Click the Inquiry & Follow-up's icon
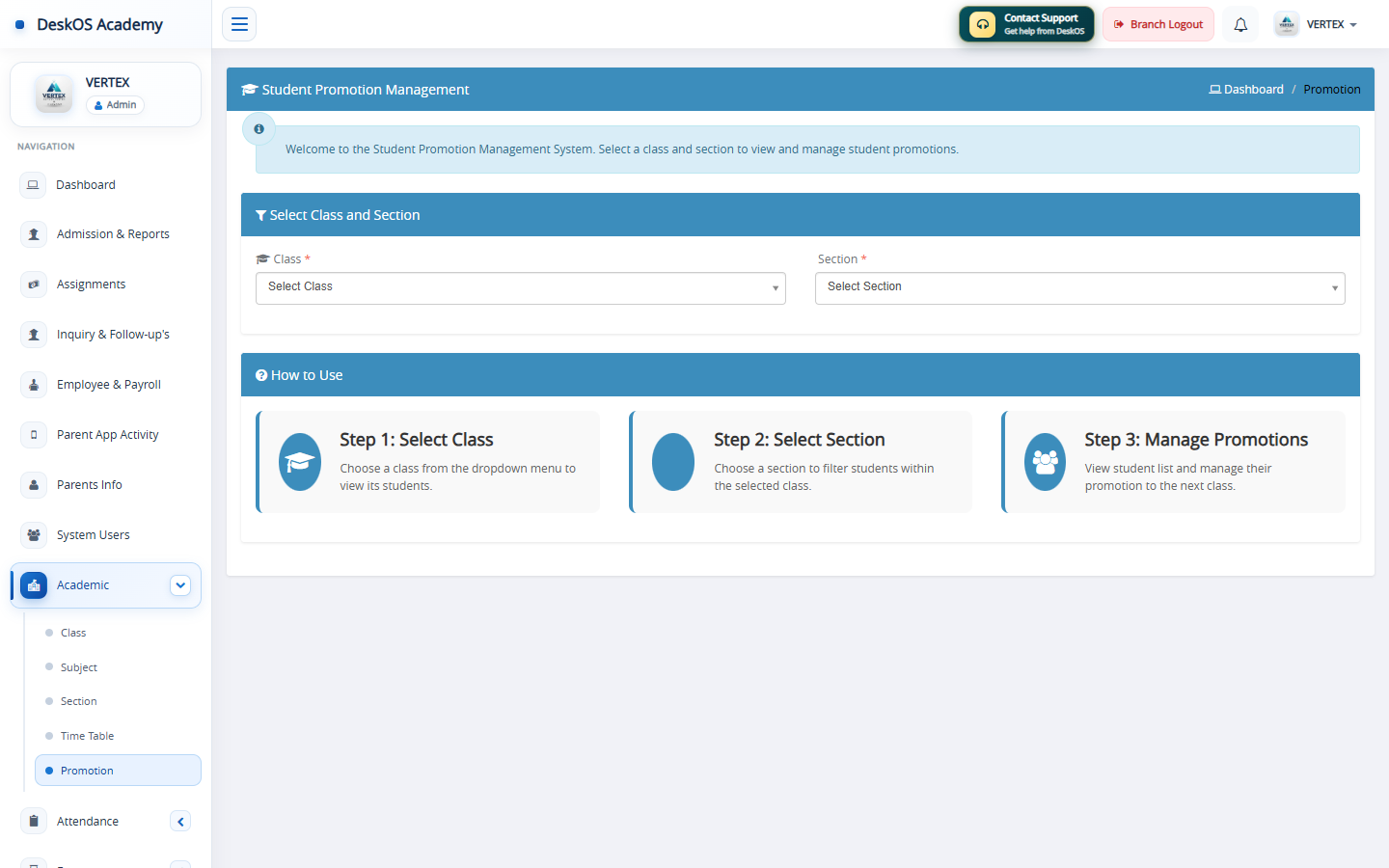1389x868 pixels. (x=34, y=335)
